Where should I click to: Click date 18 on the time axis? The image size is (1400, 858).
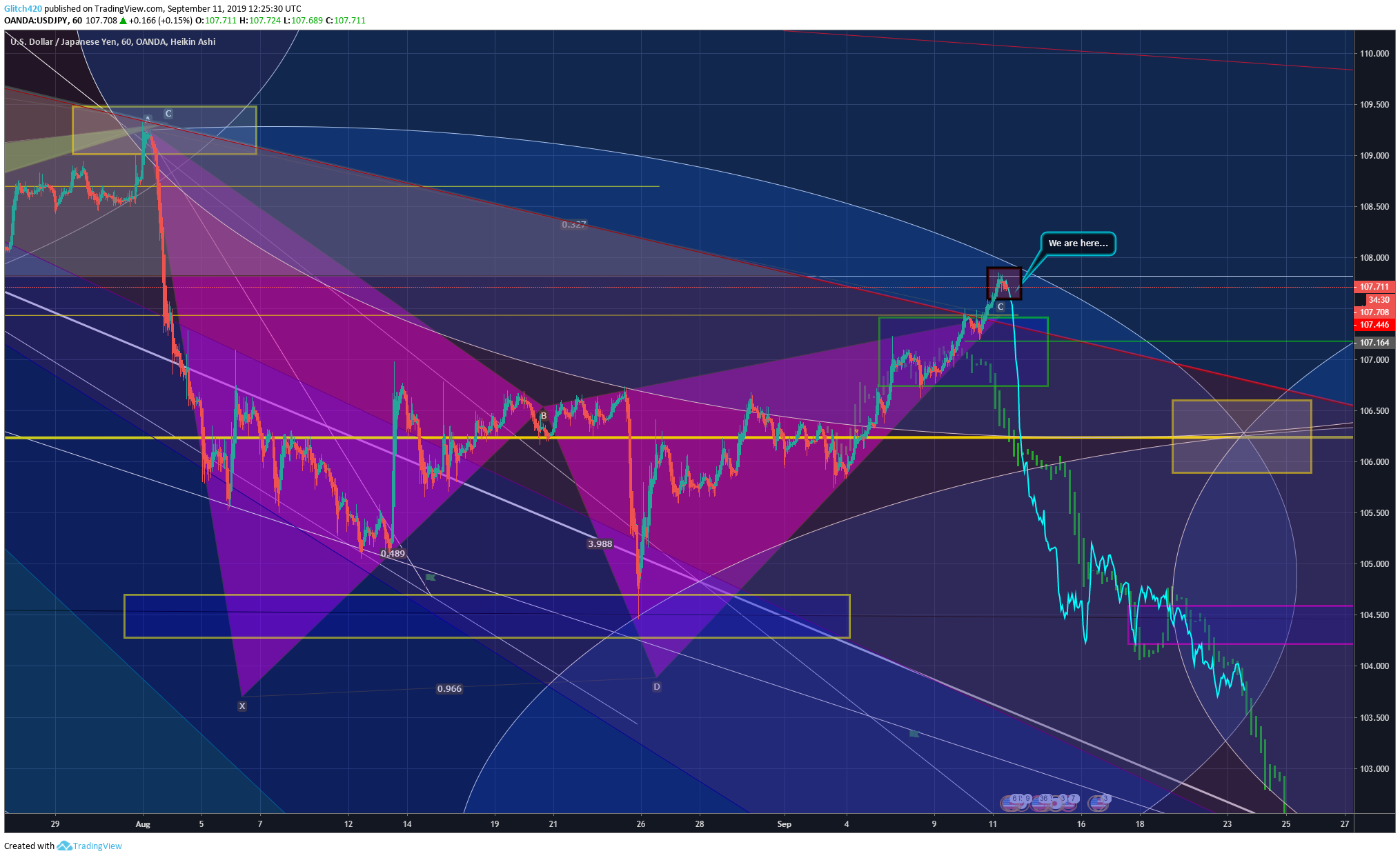(x=1140, y=824)
